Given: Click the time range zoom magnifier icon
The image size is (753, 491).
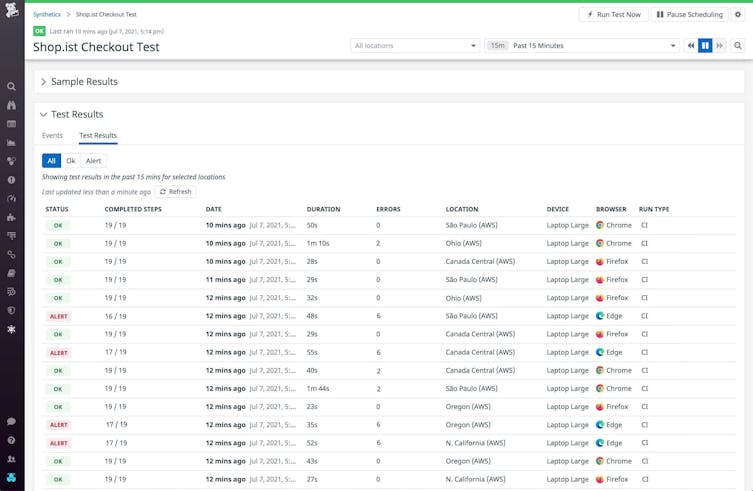Looking at the screenshot, I should point(738,46).
